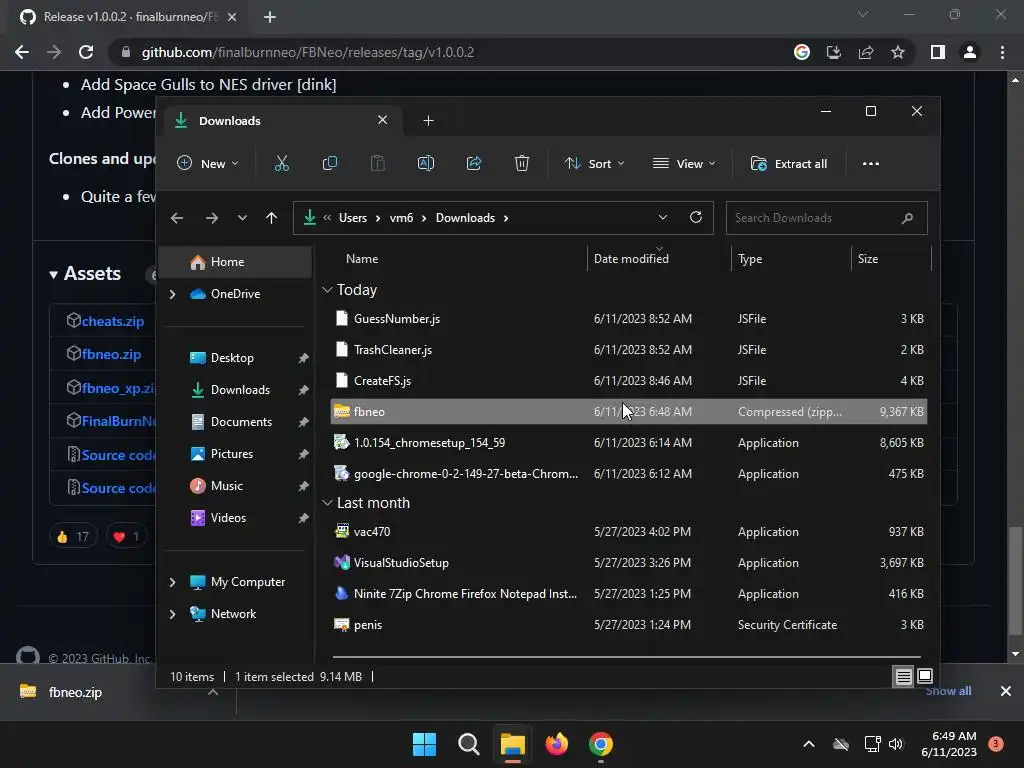Click the Rename icon in Explorer toolbar

tap(426, 163)
